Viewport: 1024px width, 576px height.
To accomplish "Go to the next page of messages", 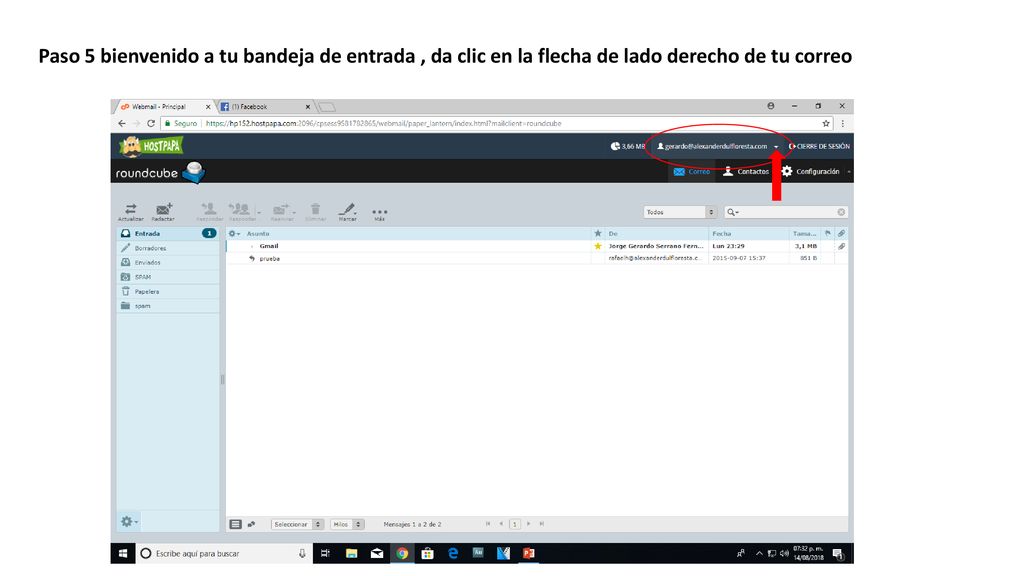I will coord(528,524).
